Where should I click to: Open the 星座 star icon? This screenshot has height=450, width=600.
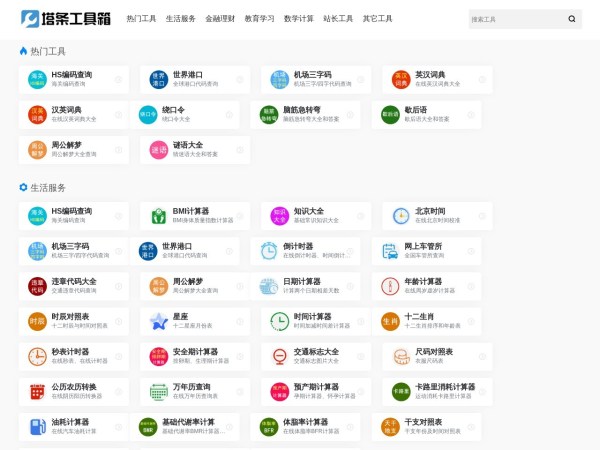[158, 321]
